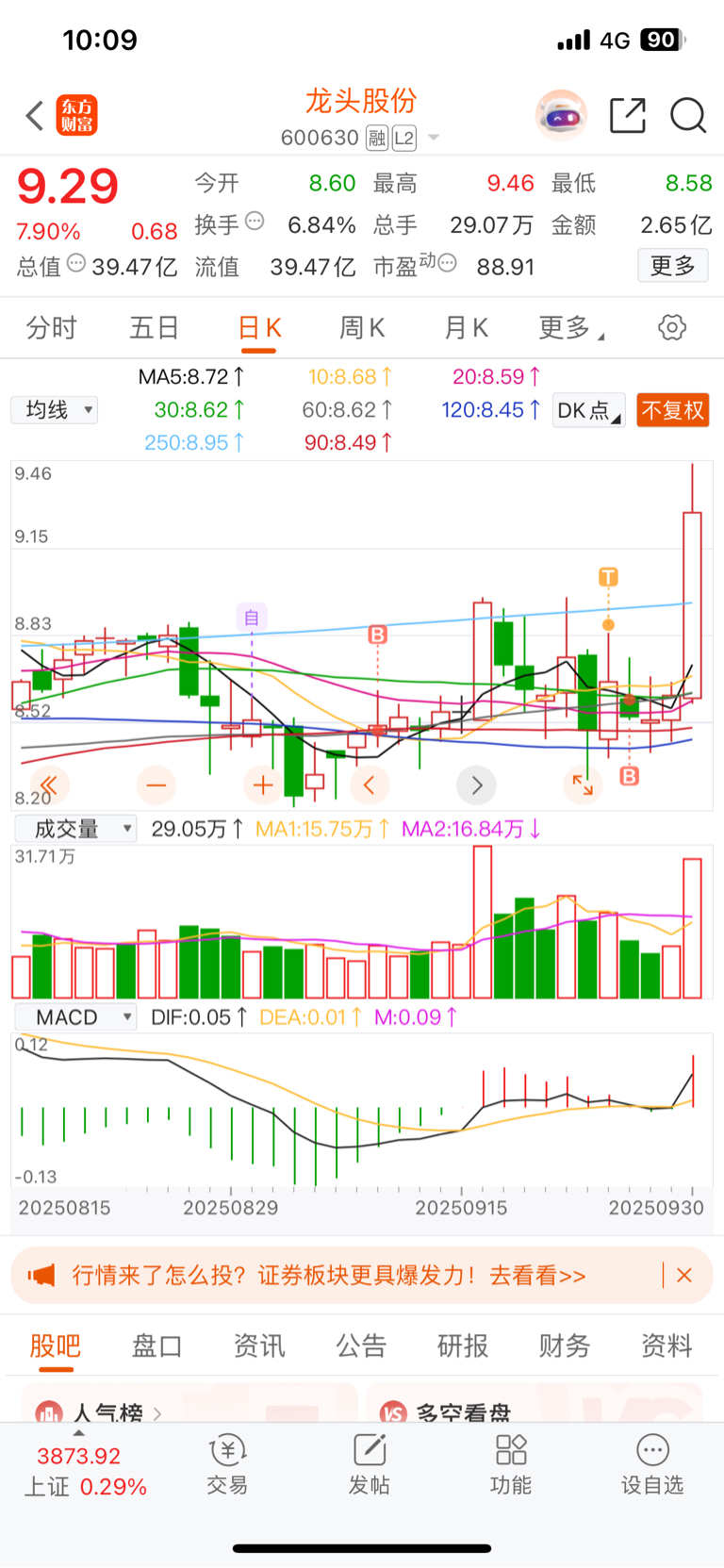Tap the stock name 龙头股份

[361, 101]
